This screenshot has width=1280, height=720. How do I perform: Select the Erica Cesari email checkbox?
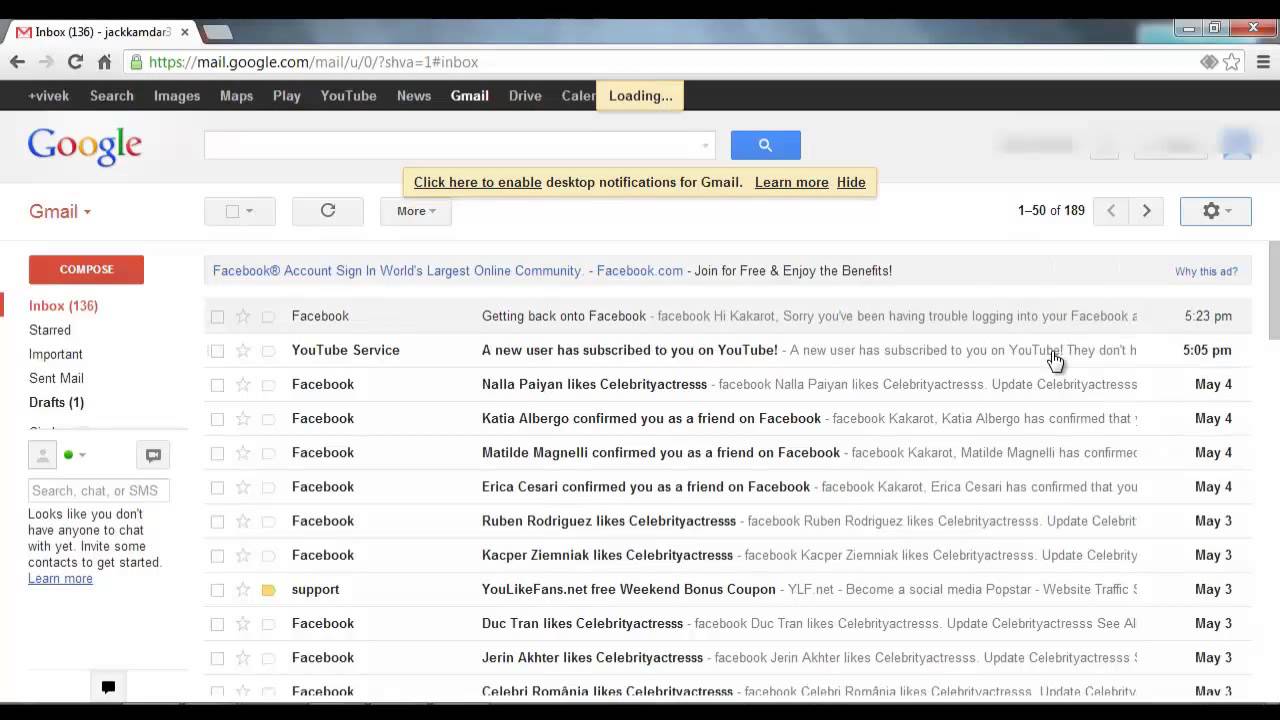[217, 486]
